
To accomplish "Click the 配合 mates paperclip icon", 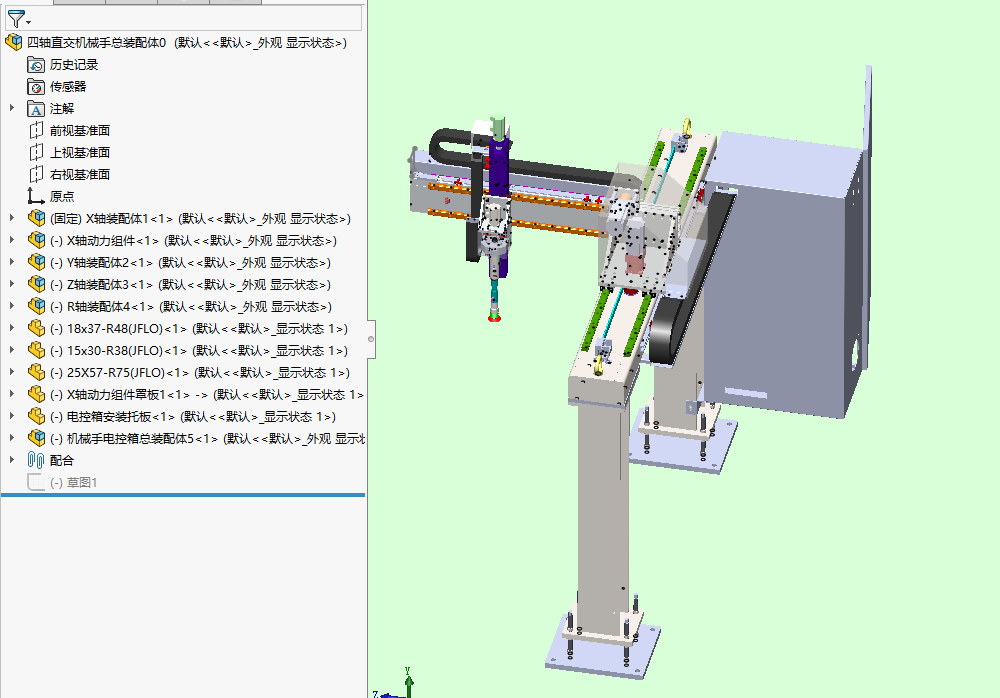I will 36,460.
